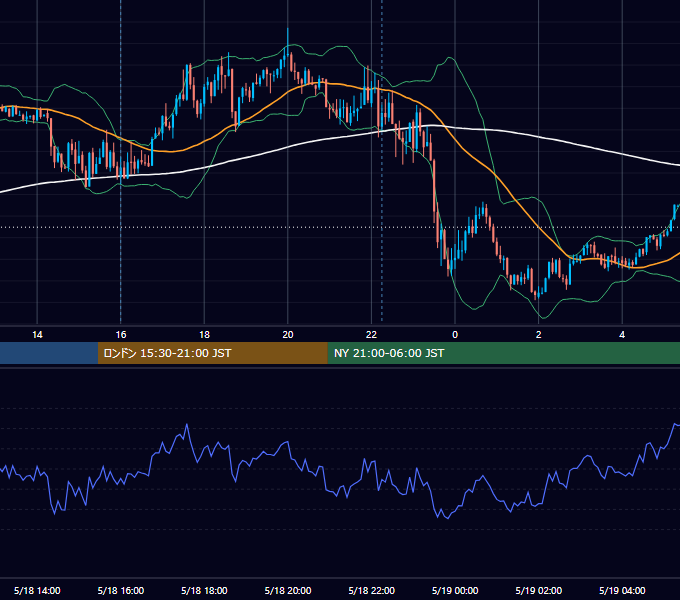This screenshot has height=600, width=680.
Task: Select the ロンドン 15:30-21:00 JST session bar
Action: 212,353
